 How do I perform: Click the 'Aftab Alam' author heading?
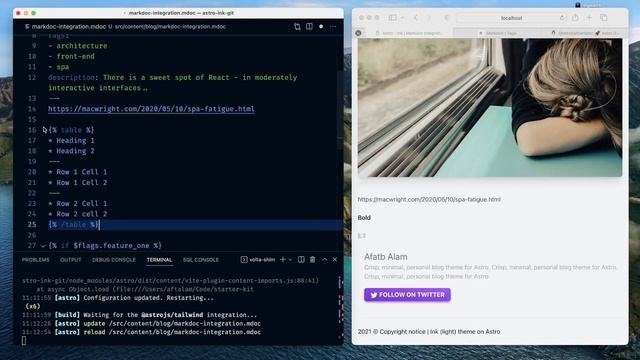[x=386, y=257]
